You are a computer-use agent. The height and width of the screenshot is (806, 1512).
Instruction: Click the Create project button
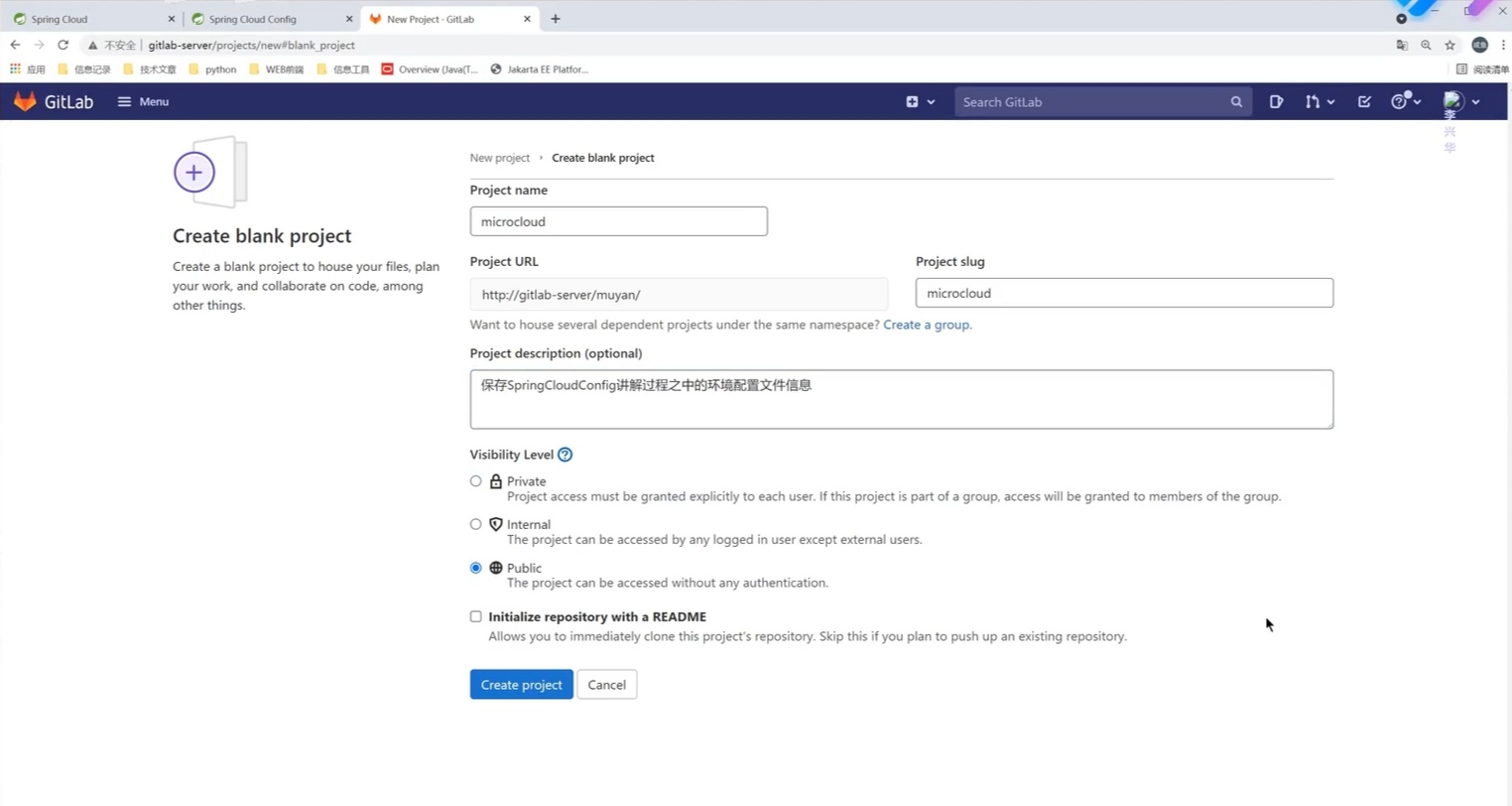pos(521,685)
